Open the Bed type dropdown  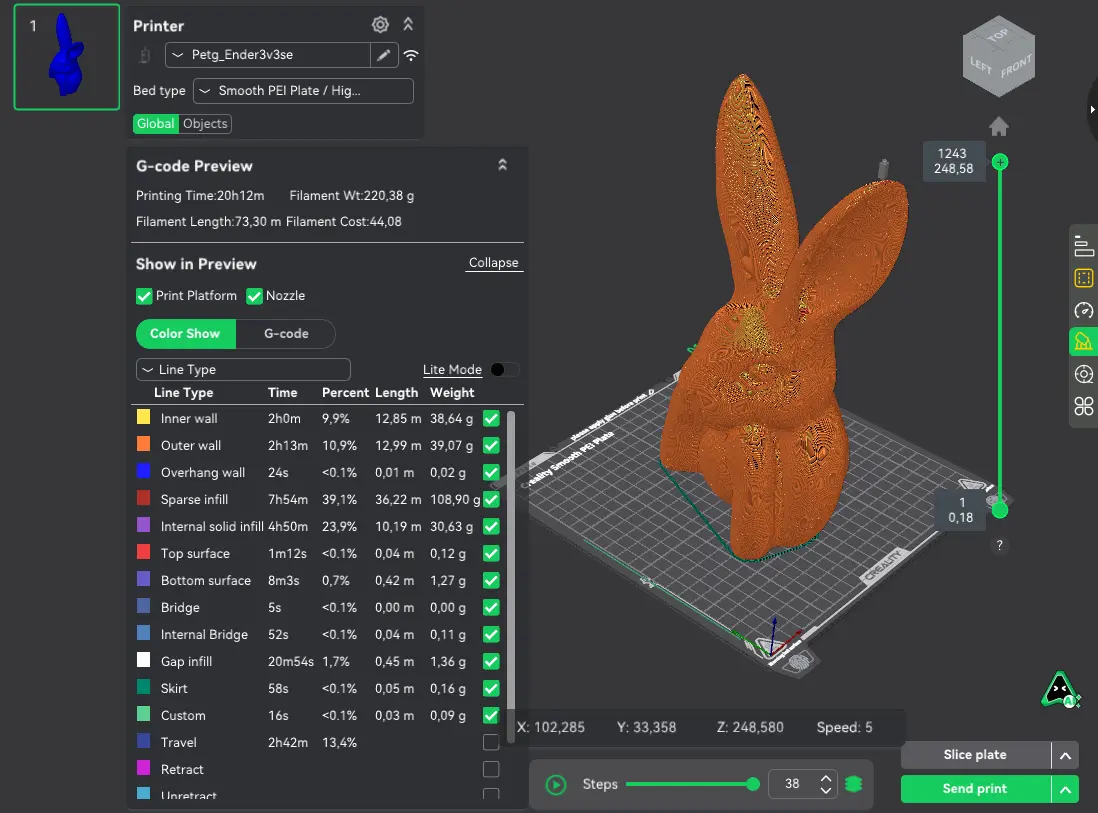tap(303, 91)
